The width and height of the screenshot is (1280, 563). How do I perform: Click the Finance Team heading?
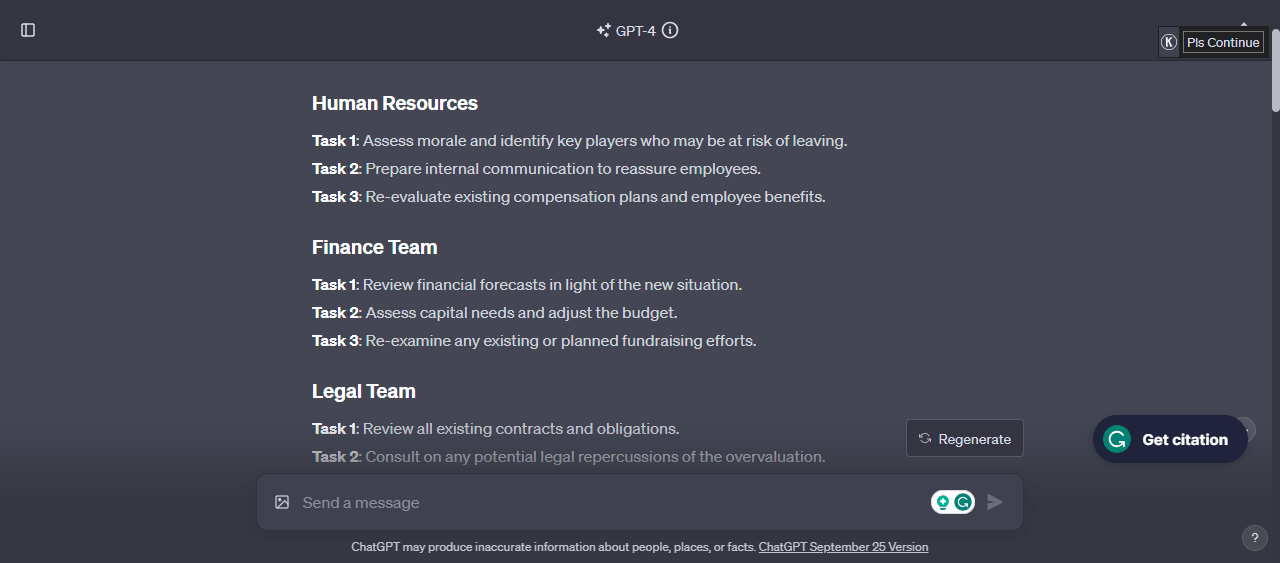coord(374,247)
